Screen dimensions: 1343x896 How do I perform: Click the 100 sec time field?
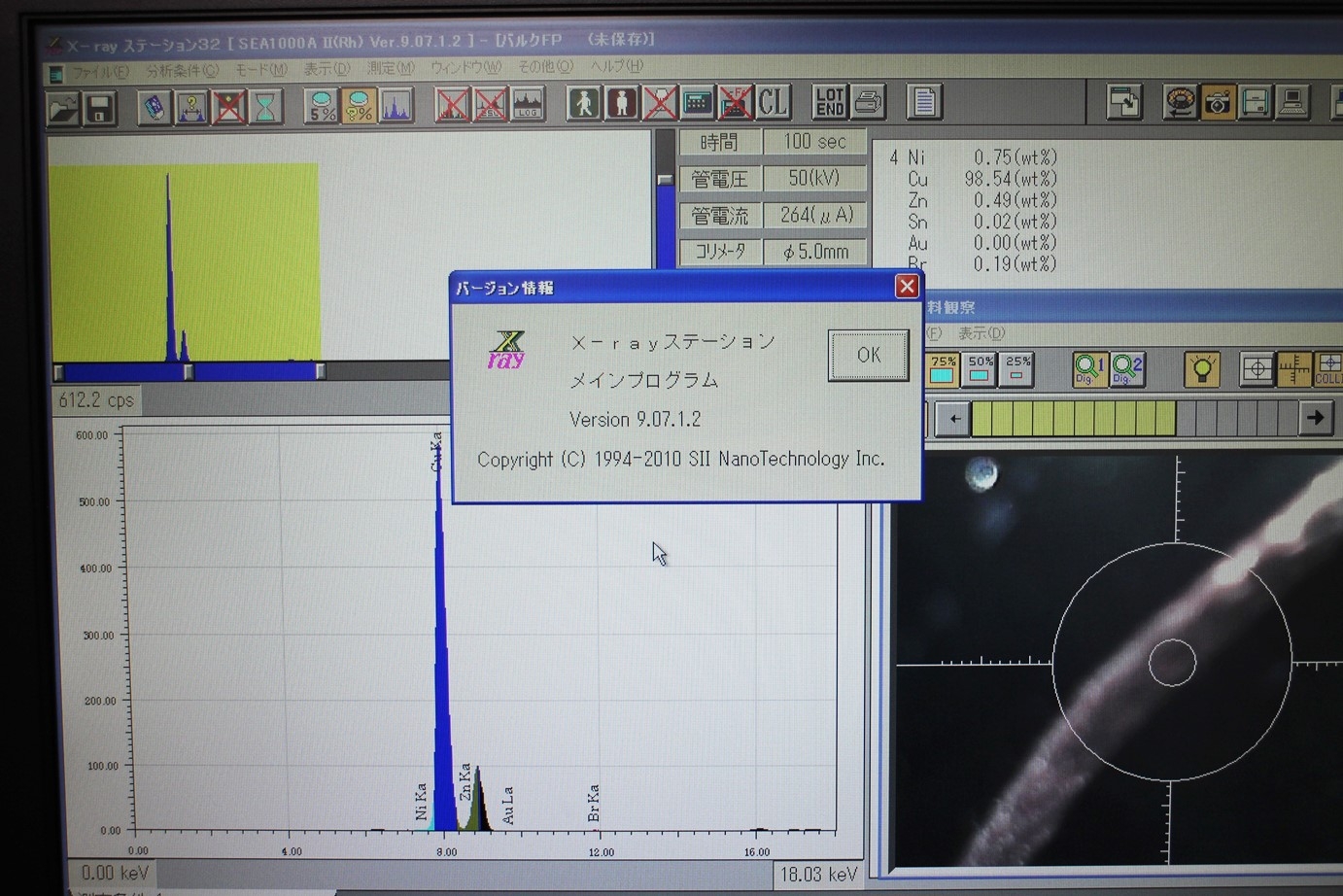click(x=814, y=142)
